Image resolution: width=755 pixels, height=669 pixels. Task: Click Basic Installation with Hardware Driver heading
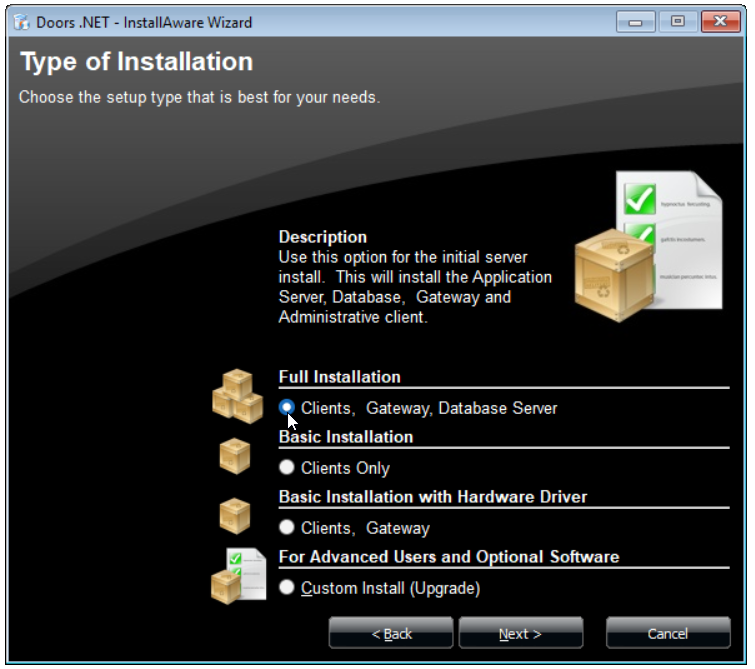coord(433,497)
